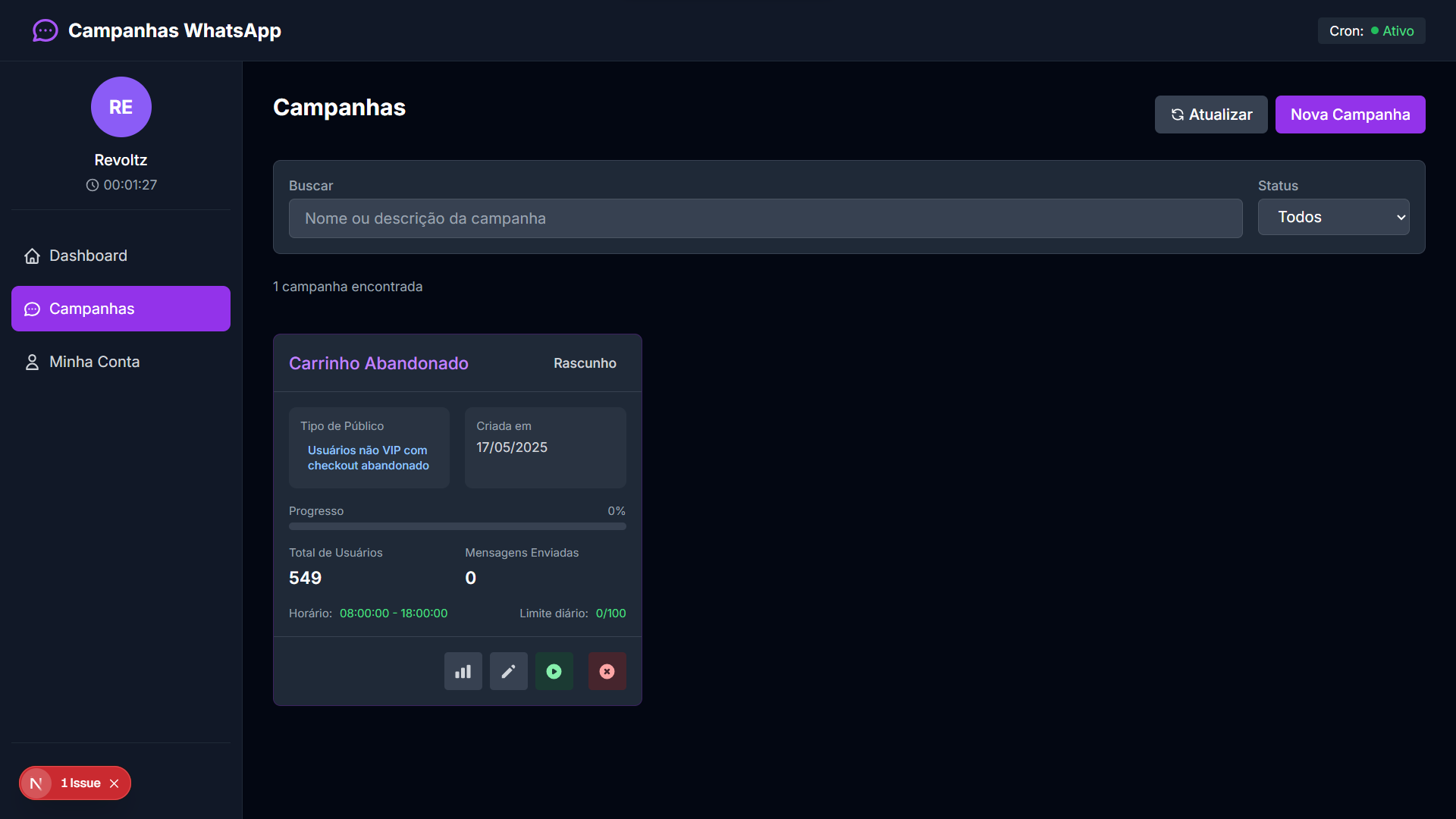Screen dimensions: 1456x819
Task: Click the Campanhas chat bubble sidebar icon
Action: pyautogui.click(x=32, y=309)
